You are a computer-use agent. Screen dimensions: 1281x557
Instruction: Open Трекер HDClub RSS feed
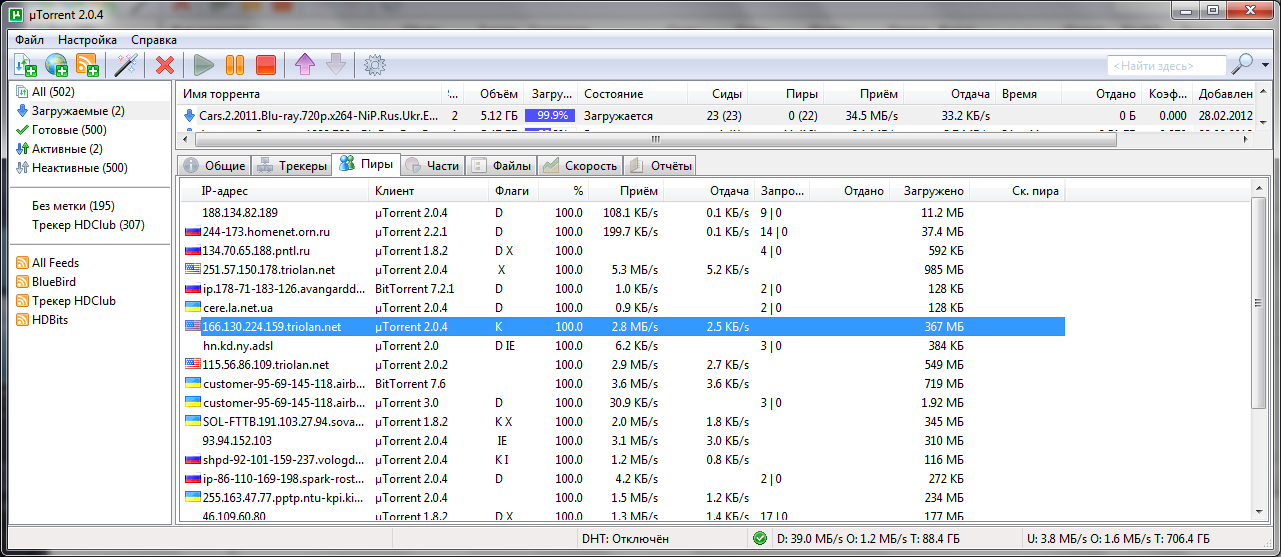[65, 301]
